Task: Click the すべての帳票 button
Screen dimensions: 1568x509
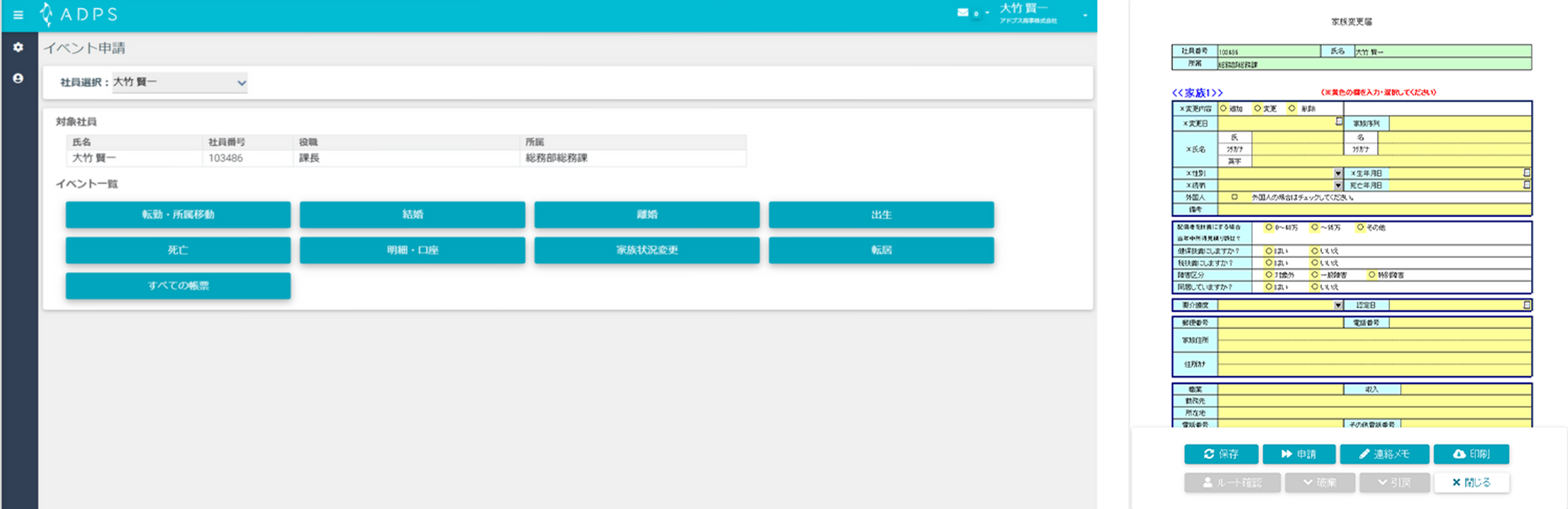Action: pos(178,286)
